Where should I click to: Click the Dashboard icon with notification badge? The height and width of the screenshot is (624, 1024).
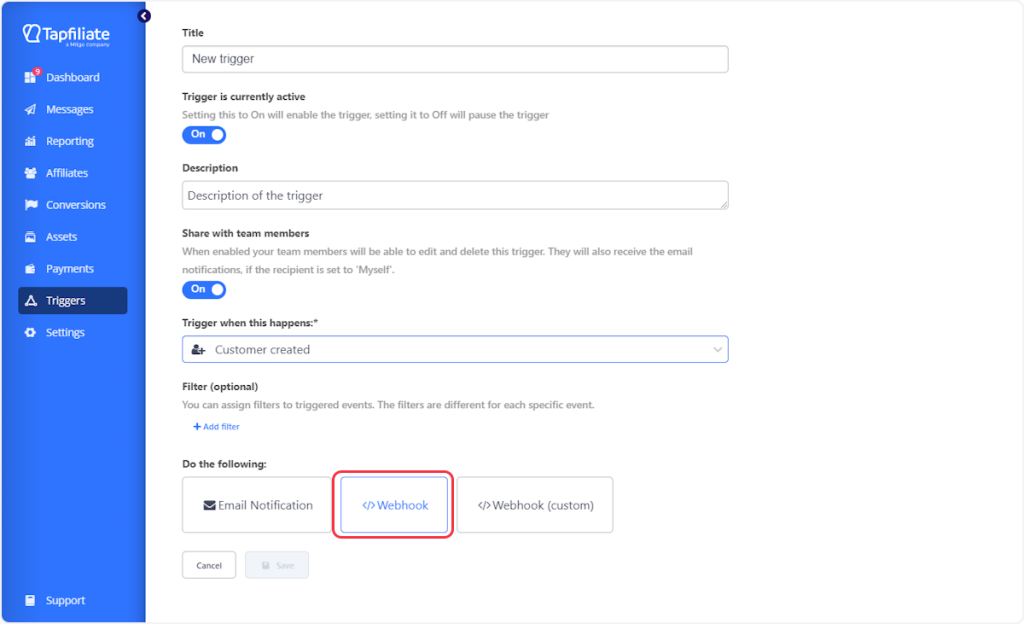pos(31,77)
